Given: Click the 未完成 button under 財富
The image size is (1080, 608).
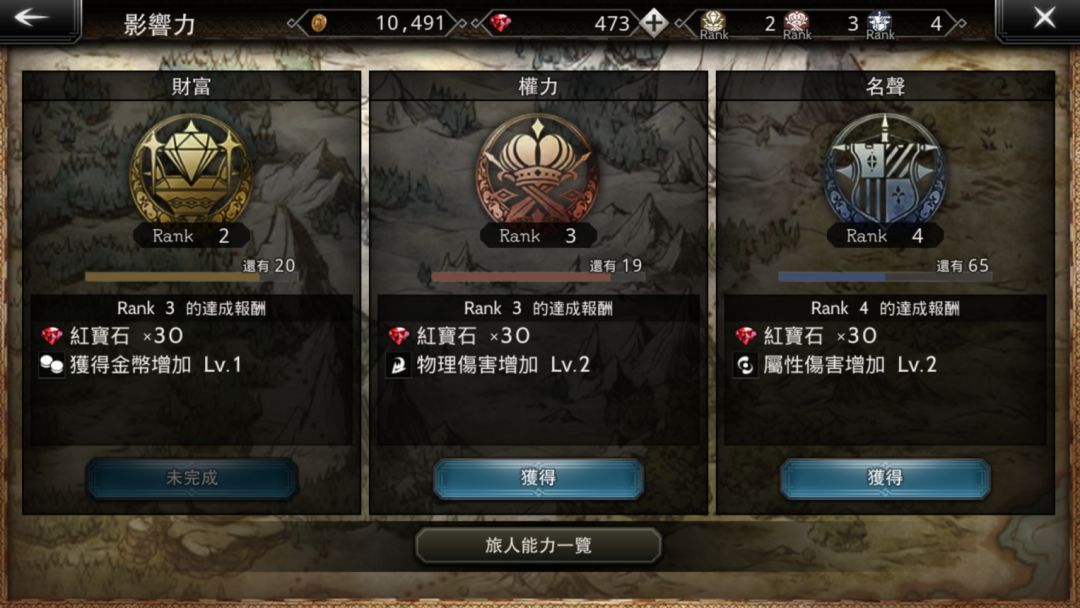Looking at the screenshot, I should click(191, 478).
